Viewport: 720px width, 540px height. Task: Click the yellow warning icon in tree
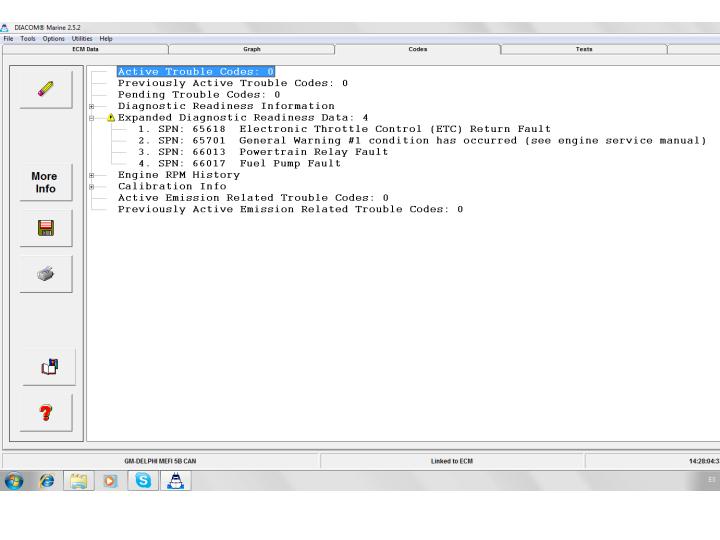click(x=110, y=117)
